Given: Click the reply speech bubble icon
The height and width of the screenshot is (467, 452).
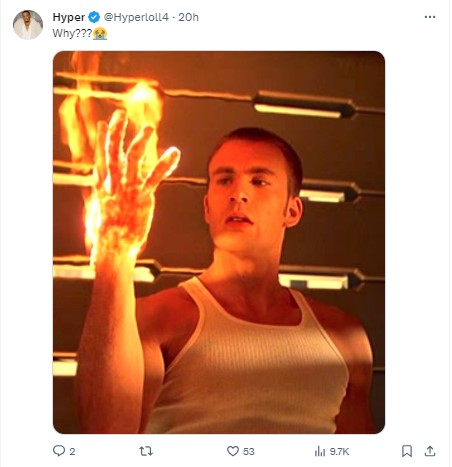Looking at the screenshot, I should tap(59, 451).
